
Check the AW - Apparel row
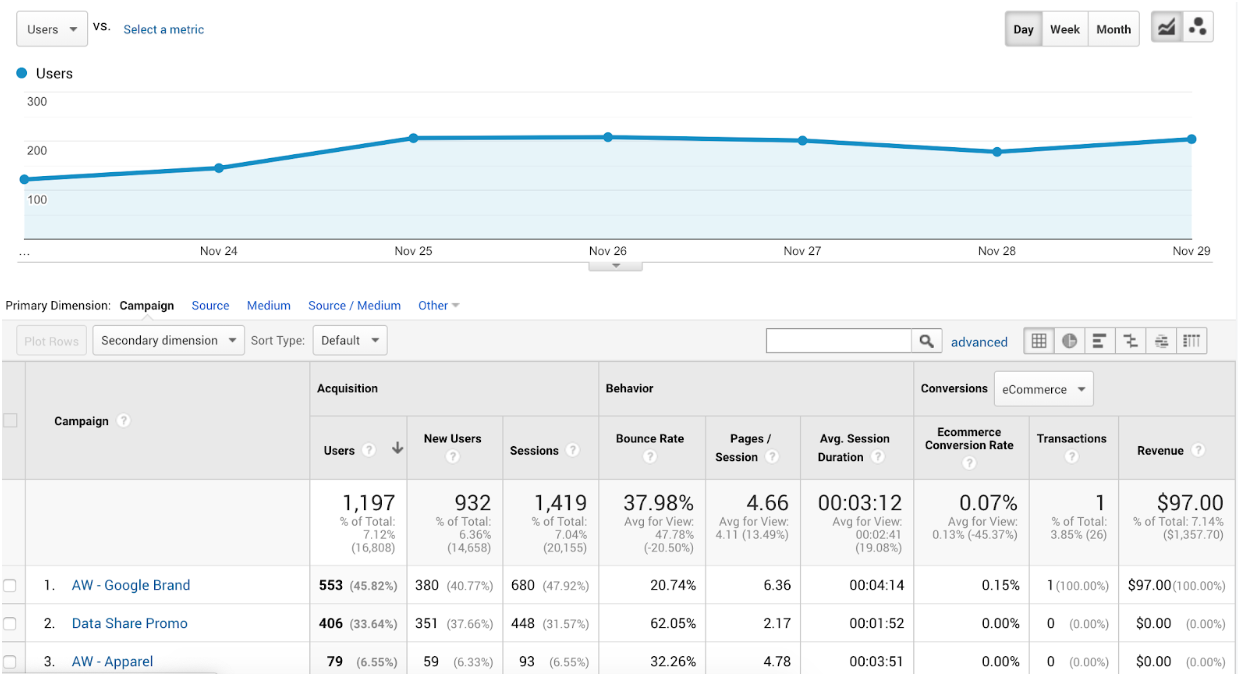click(10, 662)
